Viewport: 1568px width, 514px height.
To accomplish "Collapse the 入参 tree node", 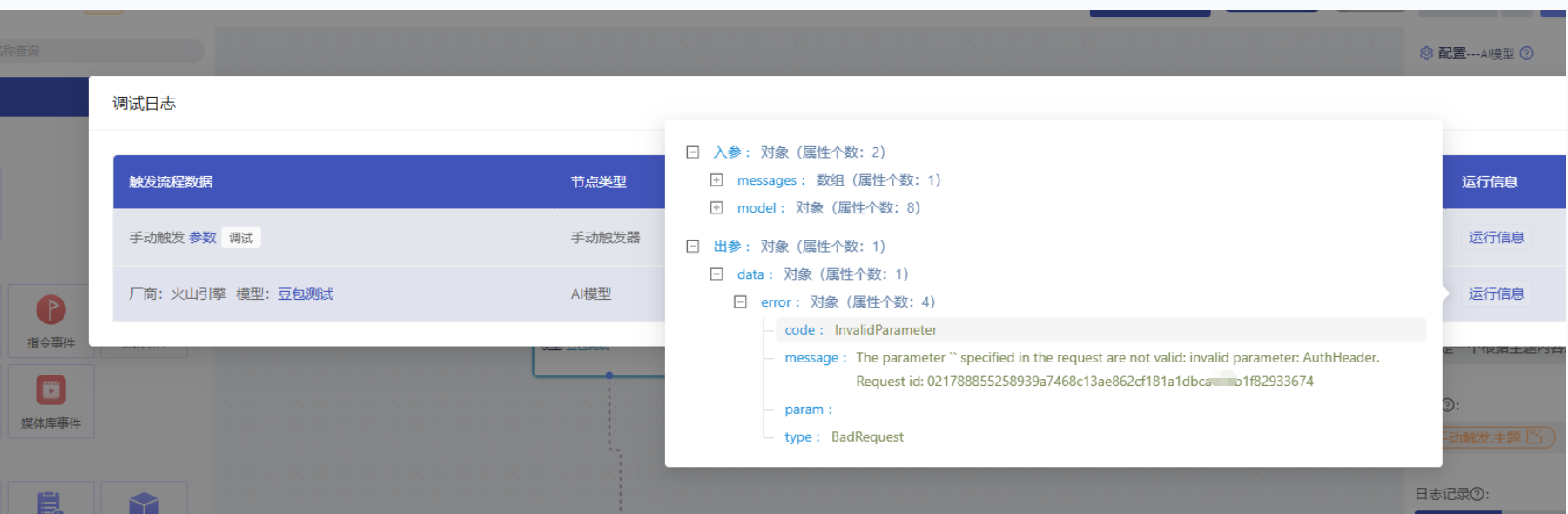I will [x=693, y=152].
